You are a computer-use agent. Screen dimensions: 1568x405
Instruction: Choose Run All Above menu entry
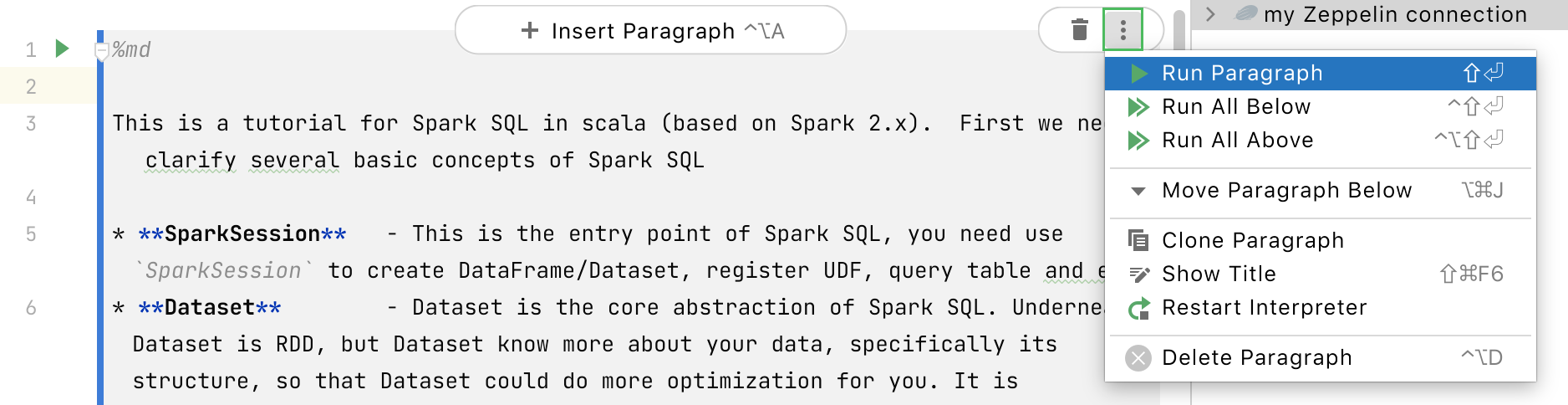coord(1237,140)
